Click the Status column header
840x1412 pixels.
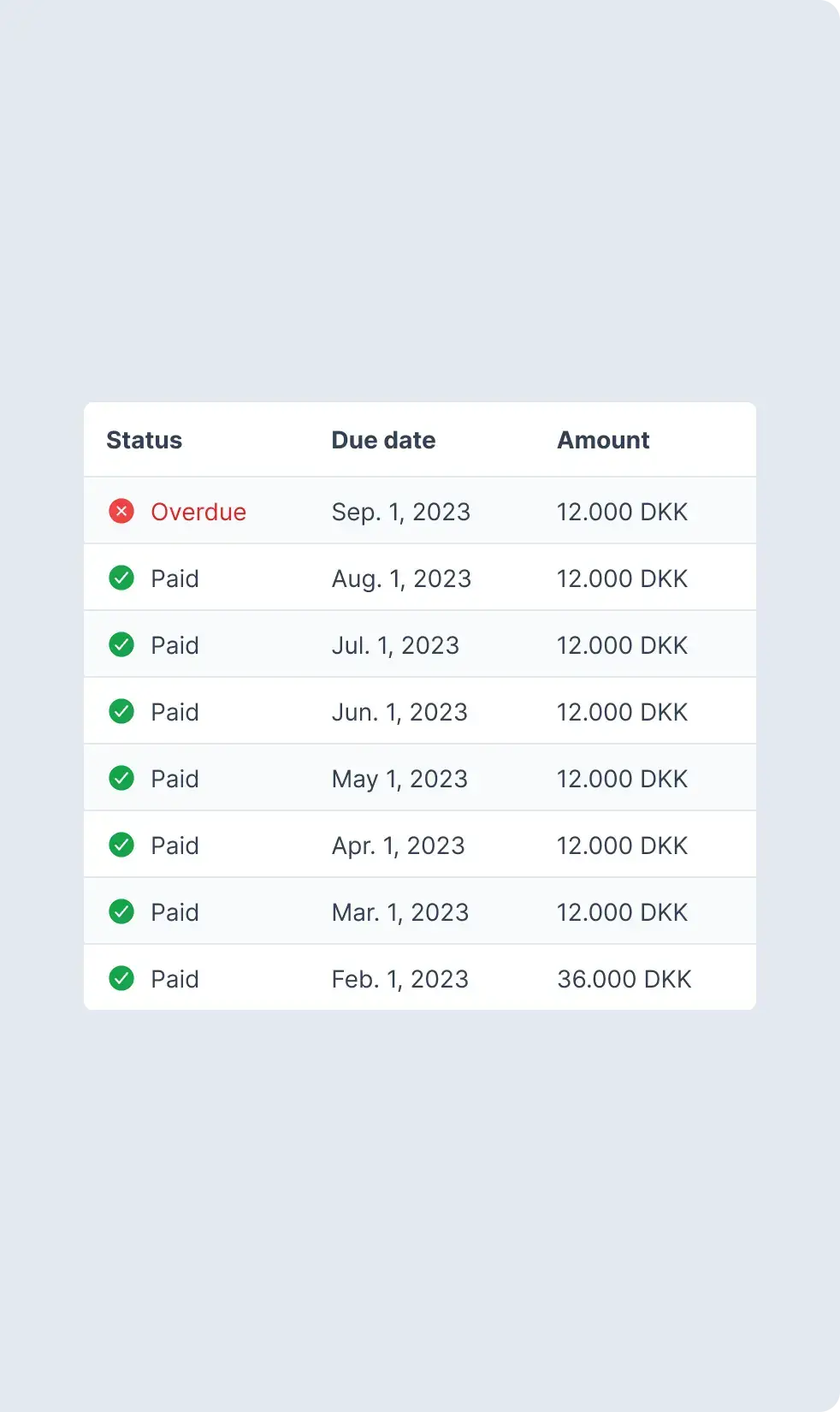pos(144,441)
